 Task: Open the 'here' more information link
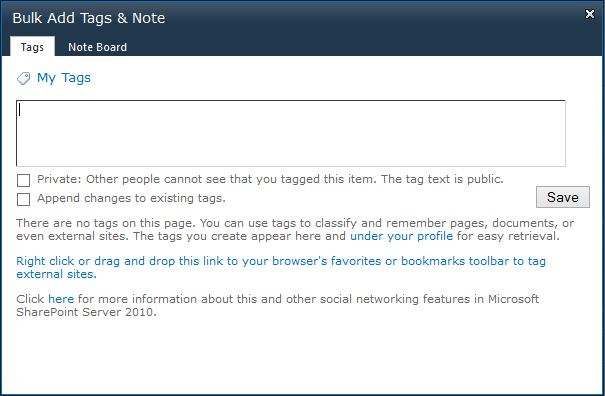61,299
